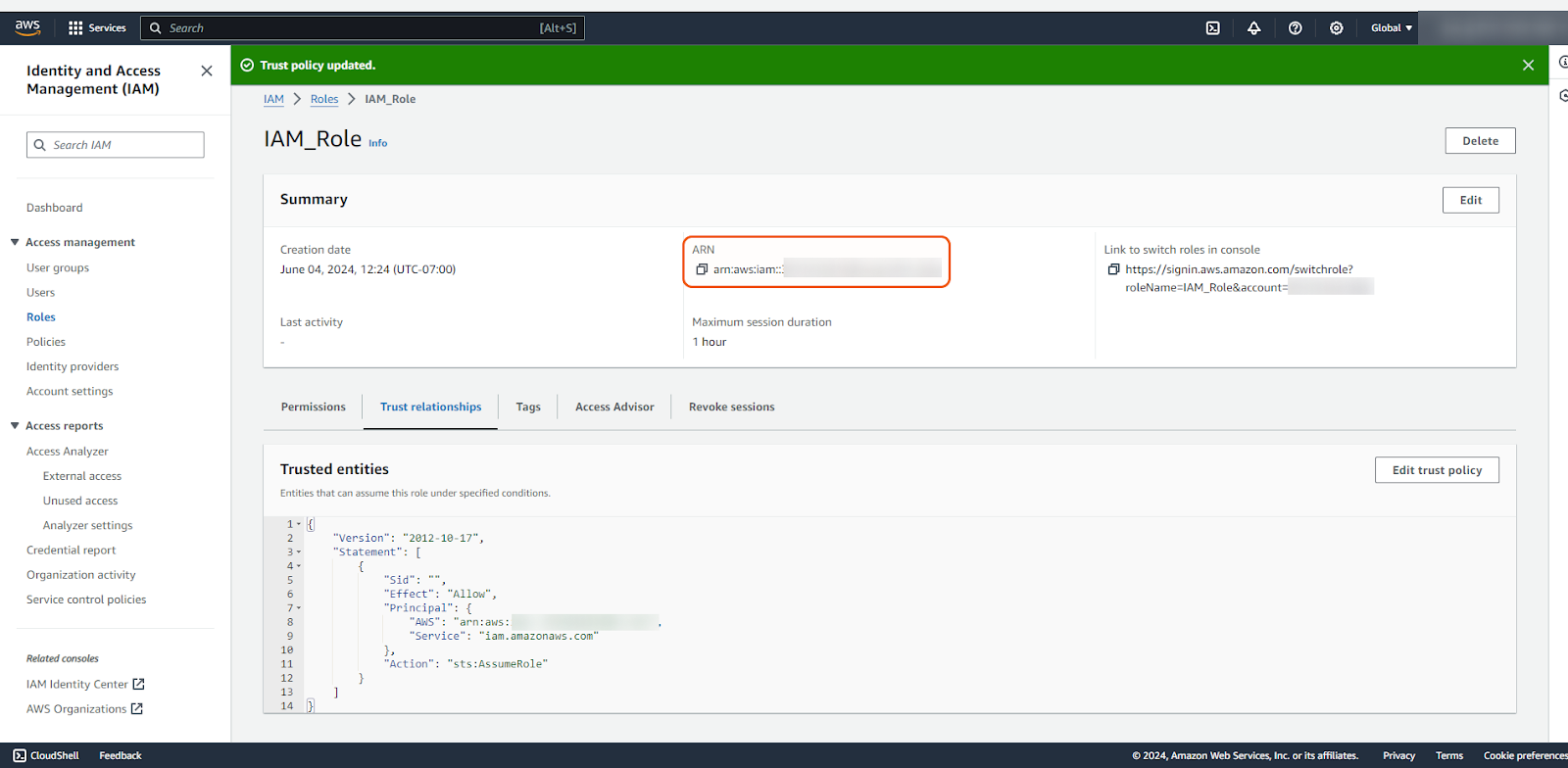Click the AWS logo home icon
The width and height of the screenshot is (1568, 768).
click(x=27, y=27)
